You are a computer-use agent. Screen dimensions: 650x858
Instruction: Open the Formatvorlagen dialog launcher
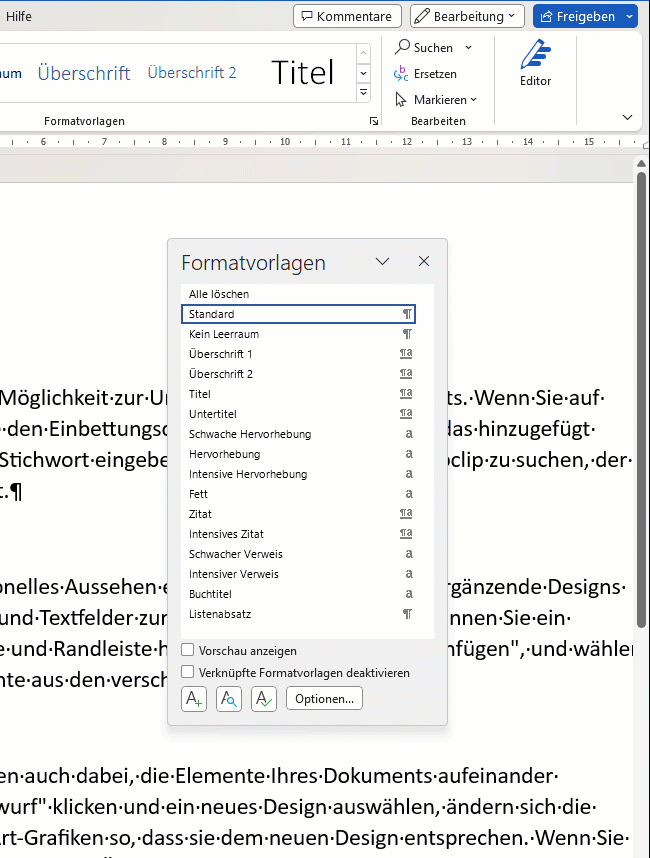tap(374, 121)
